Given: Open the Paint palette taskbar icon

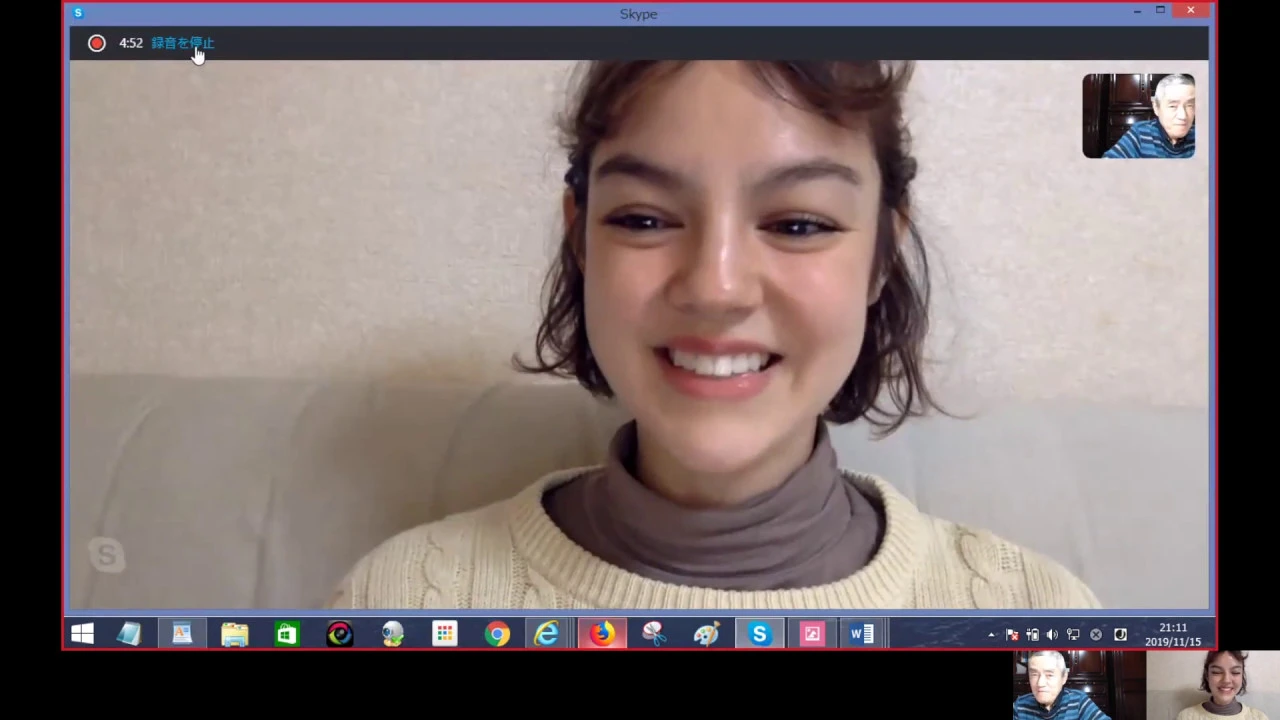Looking at the screenshot, I should tap(706, 634).
